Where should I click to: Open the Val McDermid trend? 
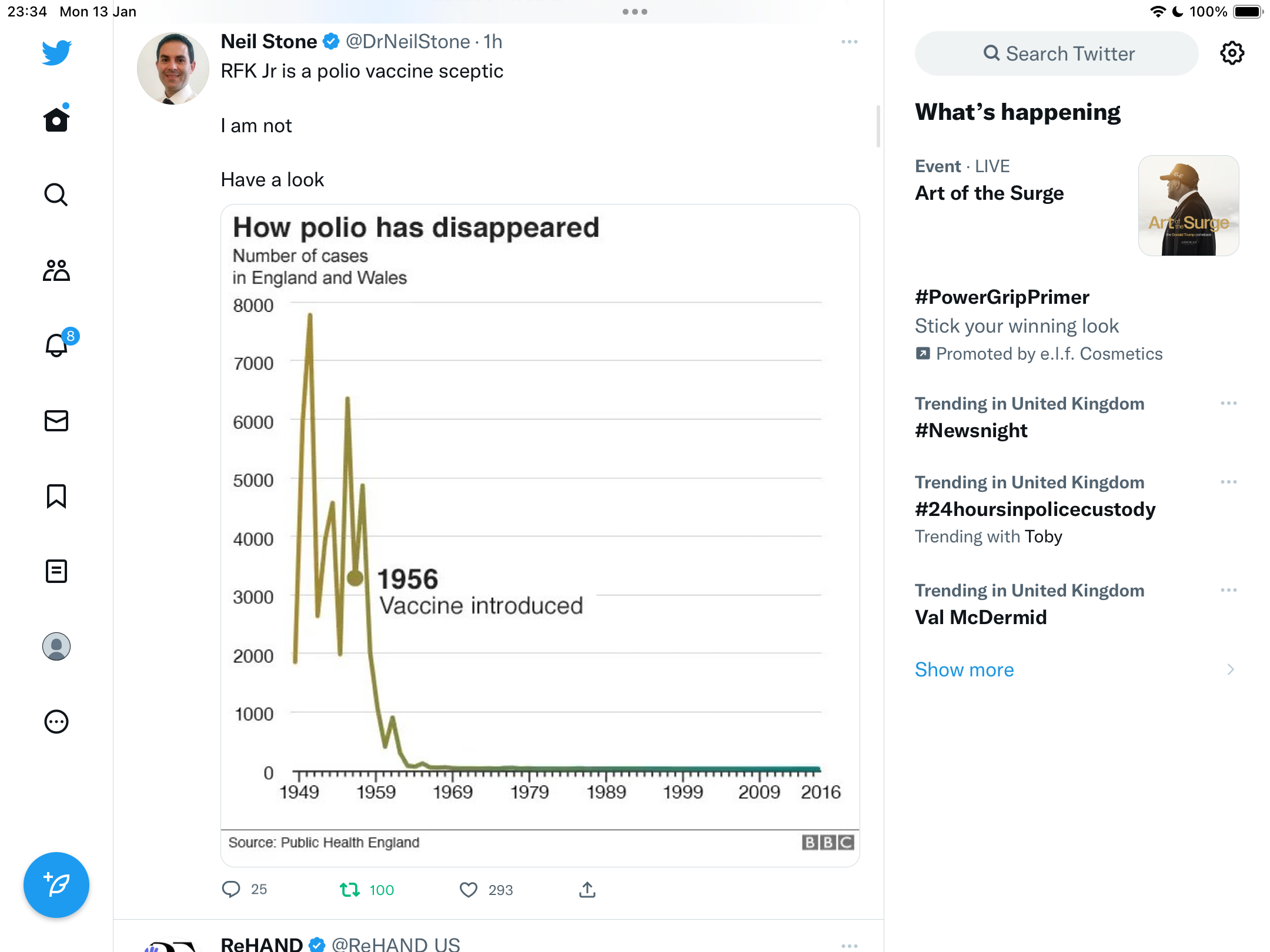coord(981,617)
